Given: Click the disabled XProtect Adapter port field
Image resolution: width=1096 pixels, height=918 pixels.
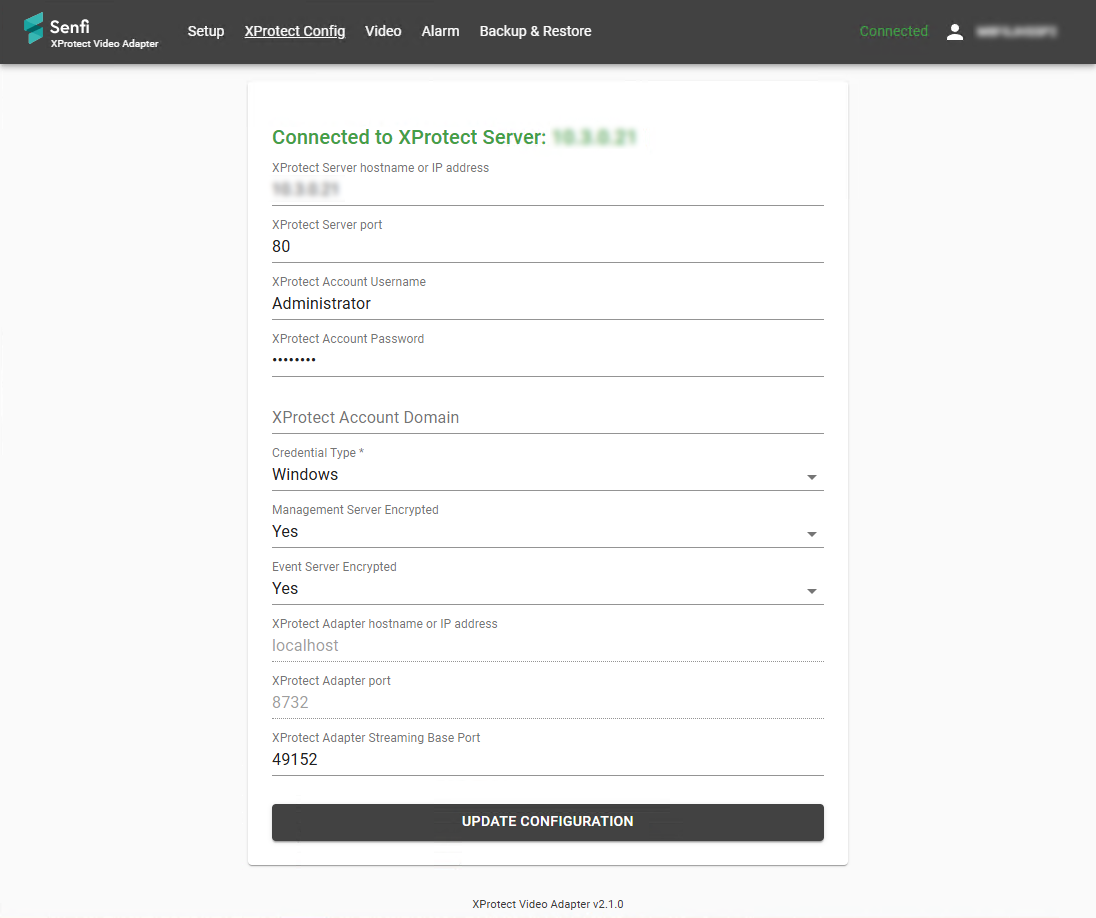Looking at the screenshot, I should (547, 702).
